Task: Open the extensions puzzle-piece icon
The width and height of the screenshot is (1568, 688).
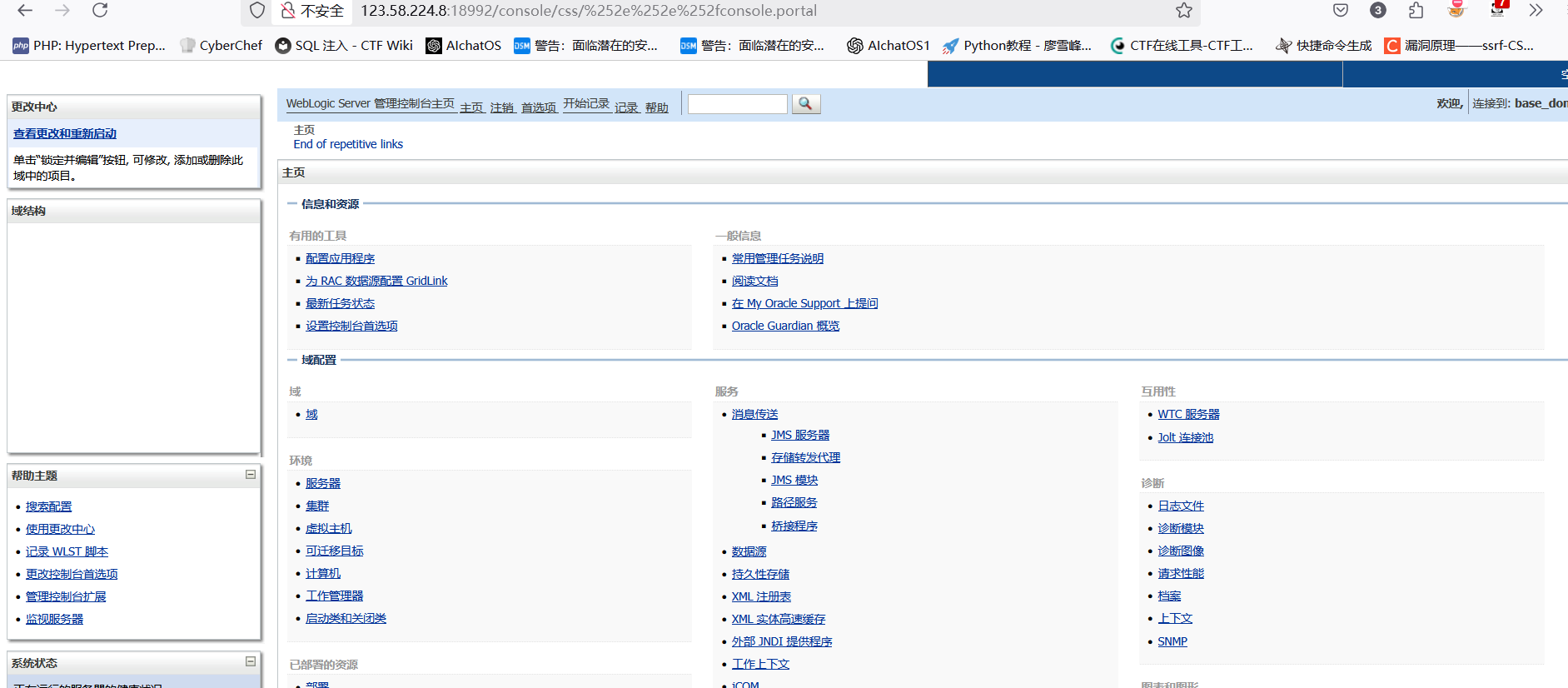Action: click(x=1416, y=11)
